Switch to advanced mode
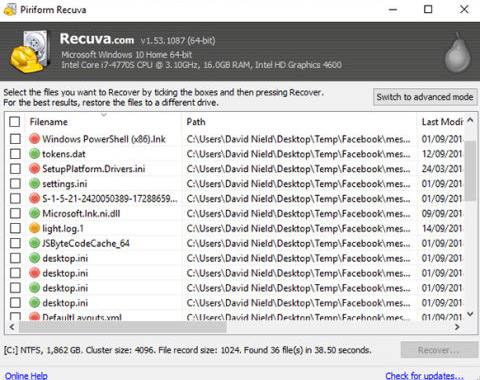Image resolution: width=480 pixels, height=380 pixels. pyautogui.click(x=425, y=97)
